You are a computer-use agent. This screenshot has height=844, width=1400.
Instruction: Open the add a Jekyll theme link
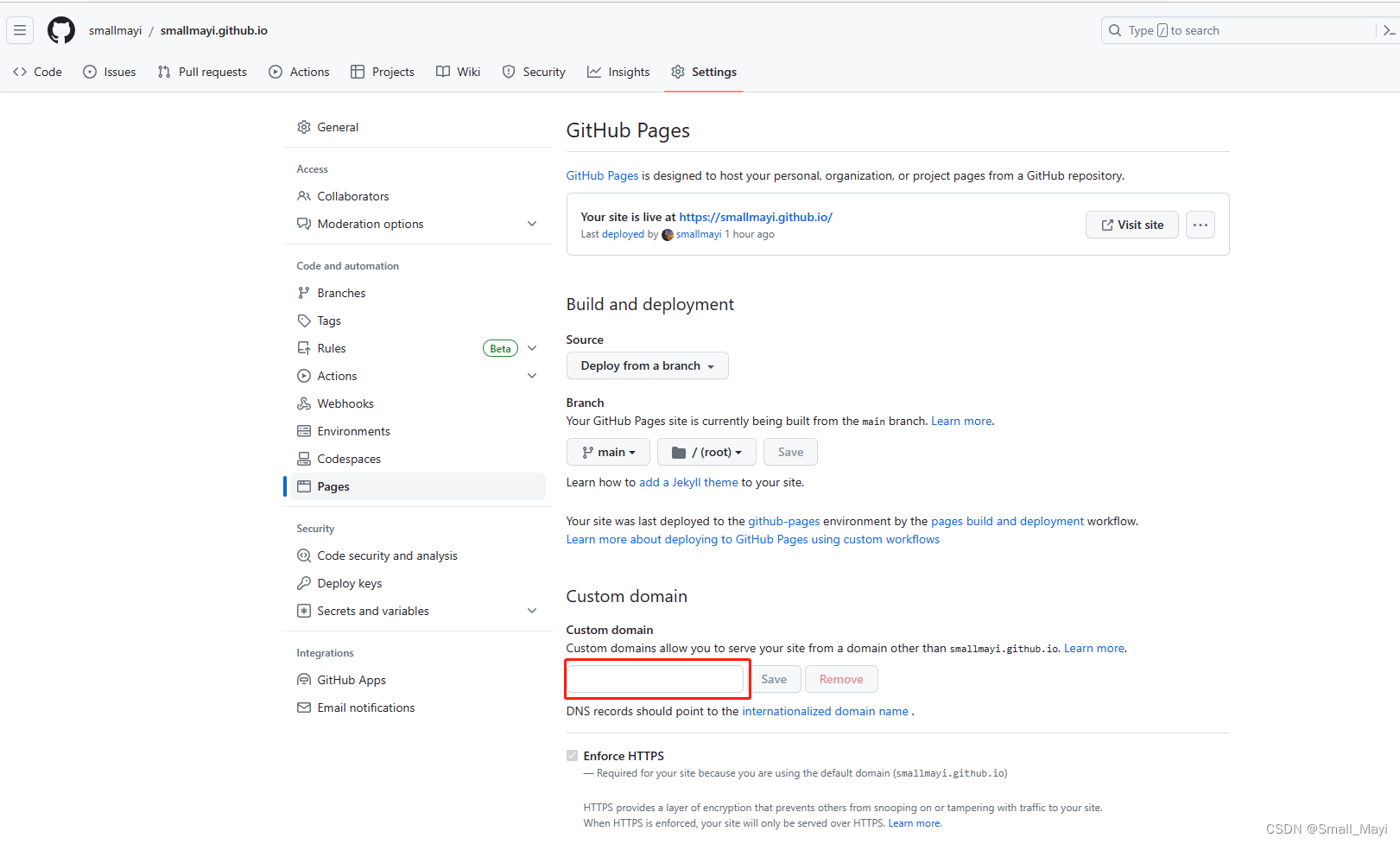688,482
